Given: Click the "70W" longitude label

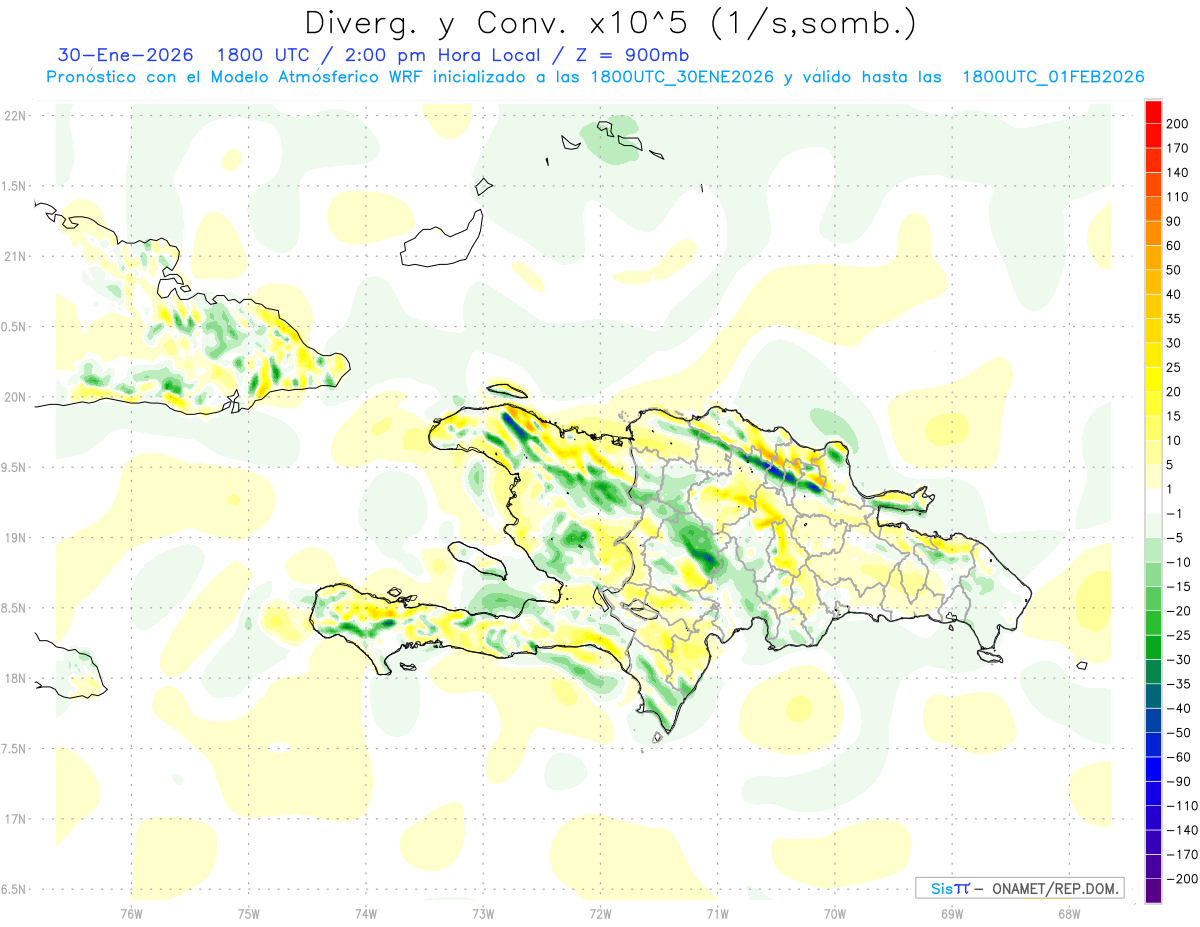Looking at the screenshot, I should [x=835, y=913].
